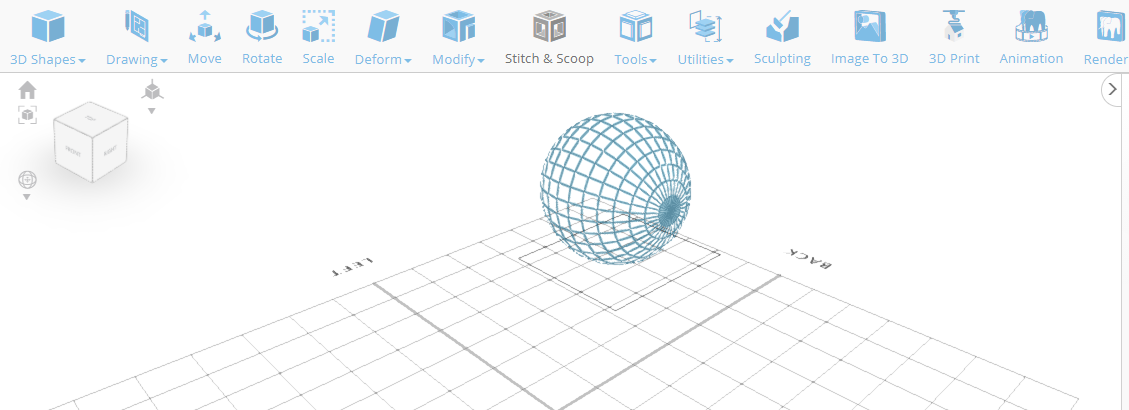Viewport: 1129px width, 410px height.
Task: Click the RIGHT face of the view cube
Action: pos(110,151)
